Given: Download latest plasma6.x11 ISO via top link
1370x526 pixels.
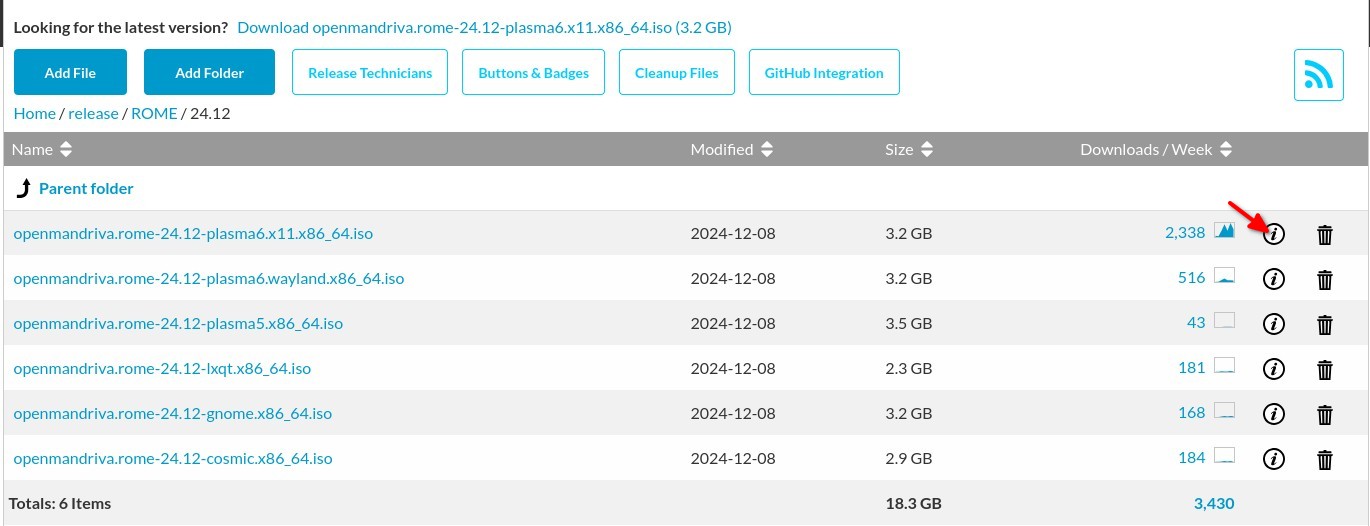Looking at the screenshot, I should (491, 27).
